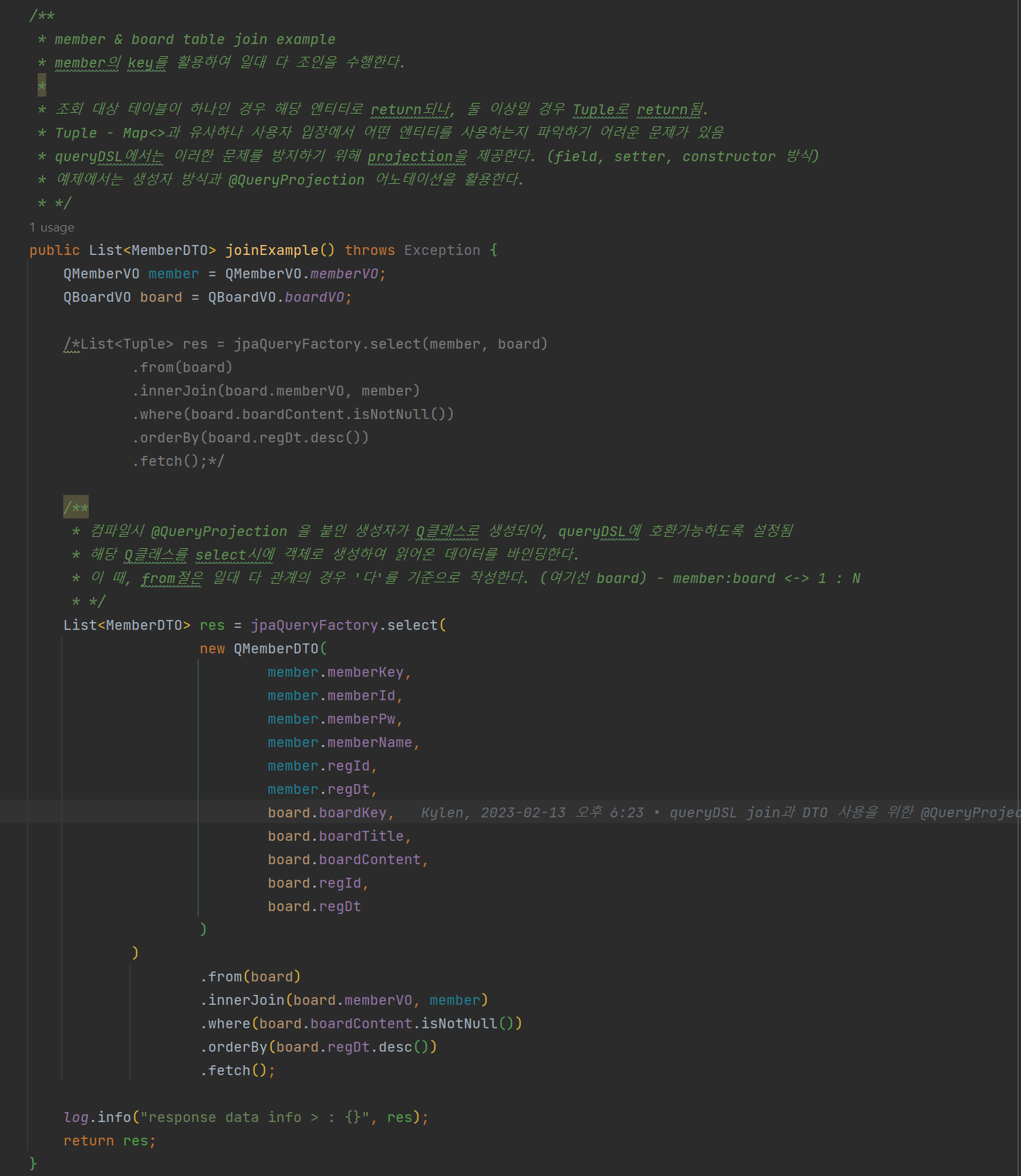Image resolution: width=1021 pixels, height=1176 pixels.
Task: Click the commented-out List<Tuple> res line
Action: click(x=306, y=344)
